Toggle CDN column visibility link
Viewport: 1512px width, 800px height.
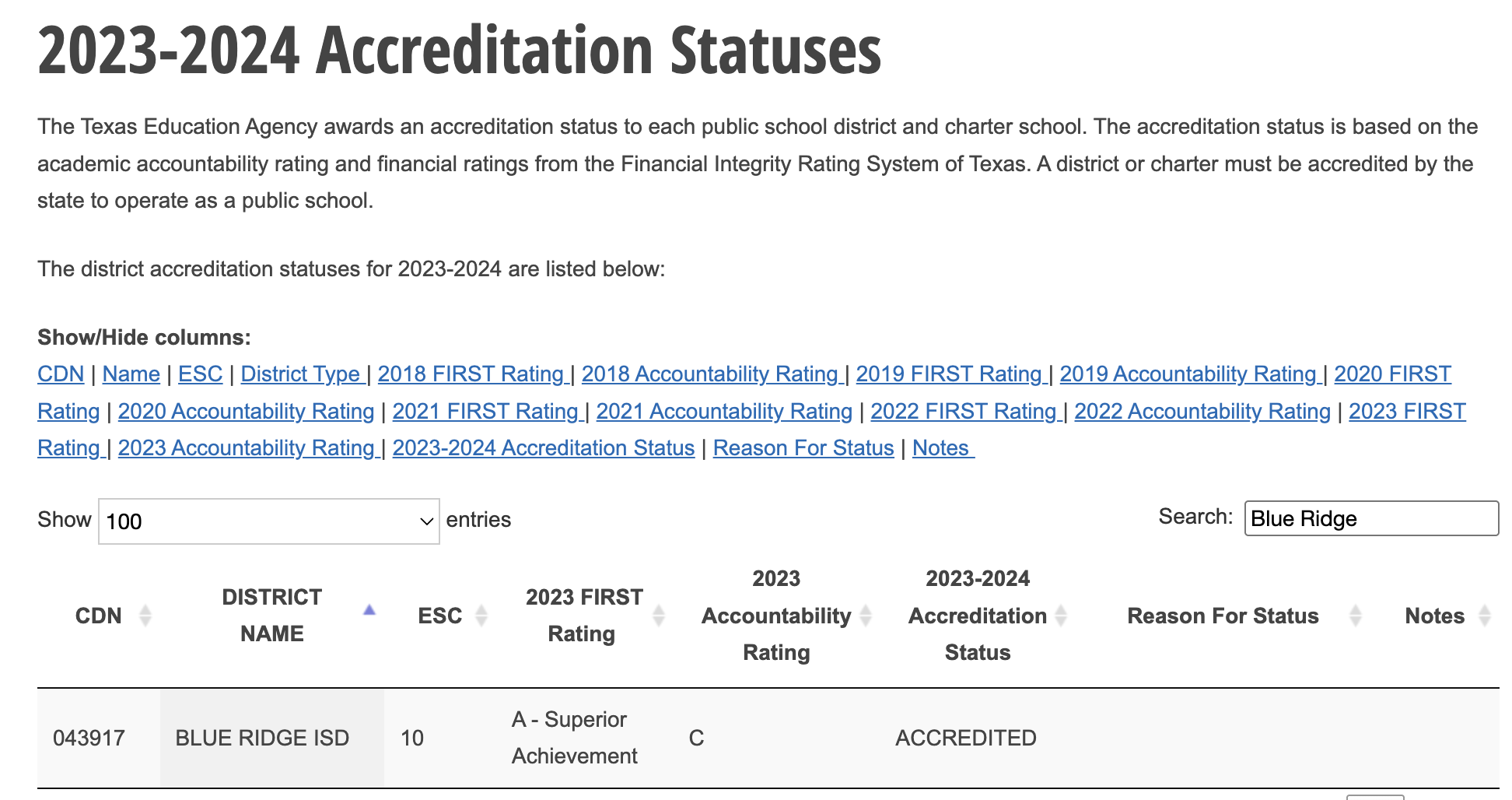coord(61,374)
